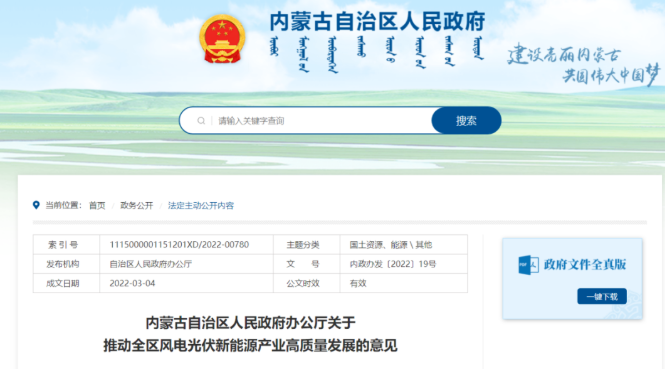Screen dimensions: 665x369
Task: Click the PDF document icon
Action: [x=528, y=265]
